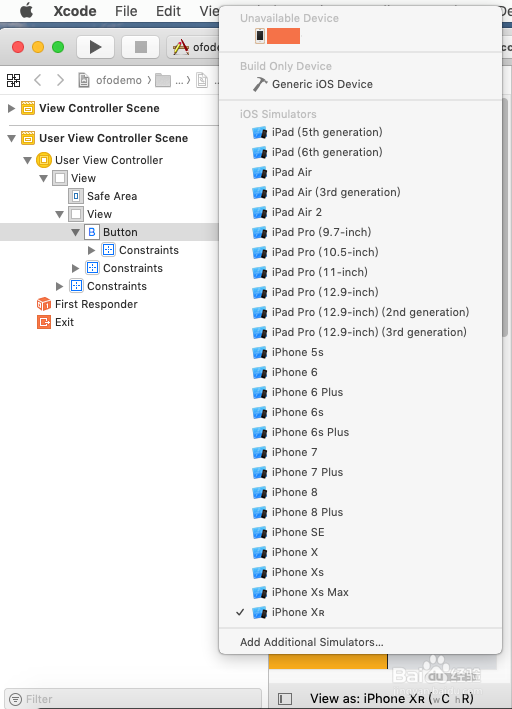Go back with the left chevron arrow
The image size is (512, 709).
(x=38, y=80)
